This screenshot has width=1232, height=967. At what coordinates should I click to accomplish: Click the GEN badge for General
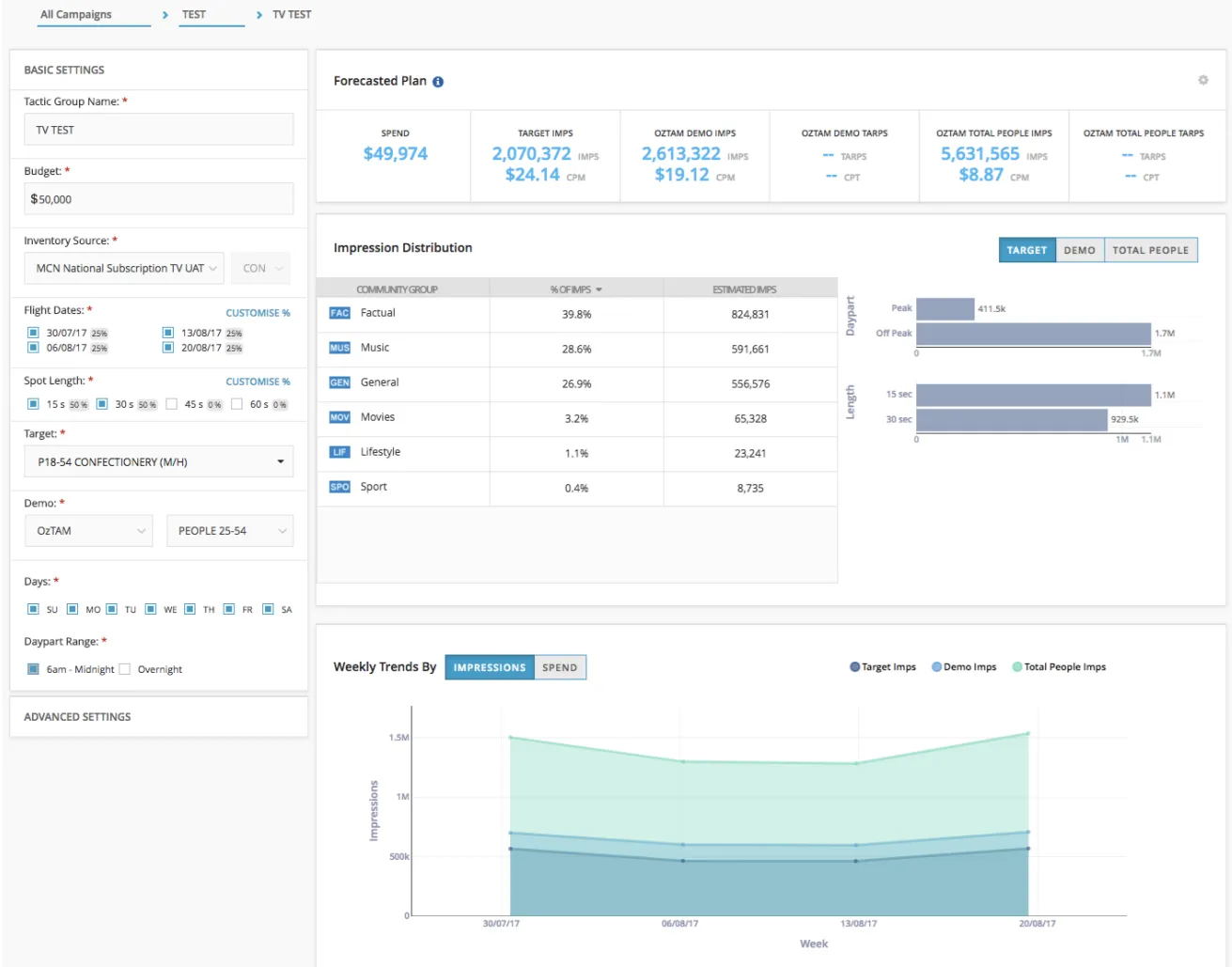pos(339,382)
